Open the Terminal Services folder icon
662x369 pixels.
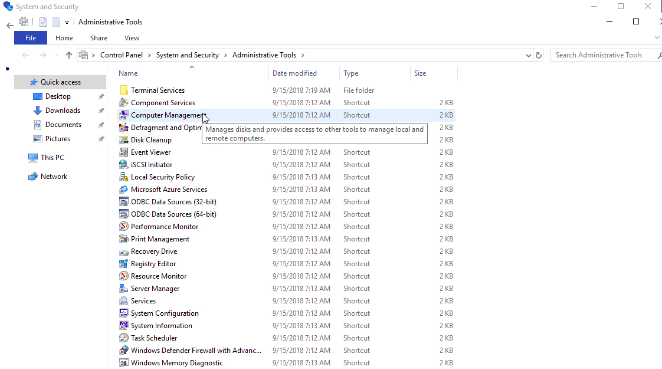coord(123,90)
